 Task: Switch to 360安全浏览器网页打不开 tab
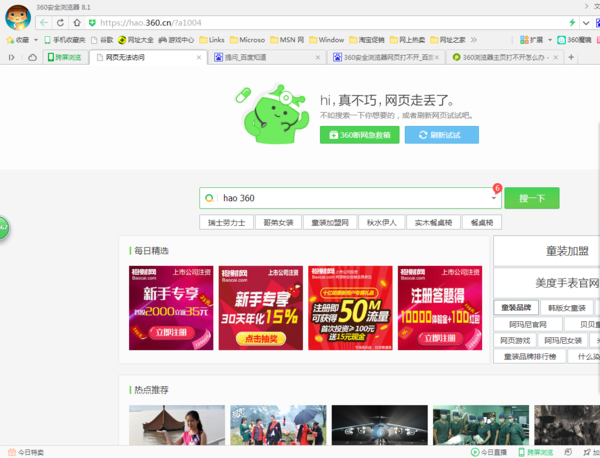[x=385, y=57]
